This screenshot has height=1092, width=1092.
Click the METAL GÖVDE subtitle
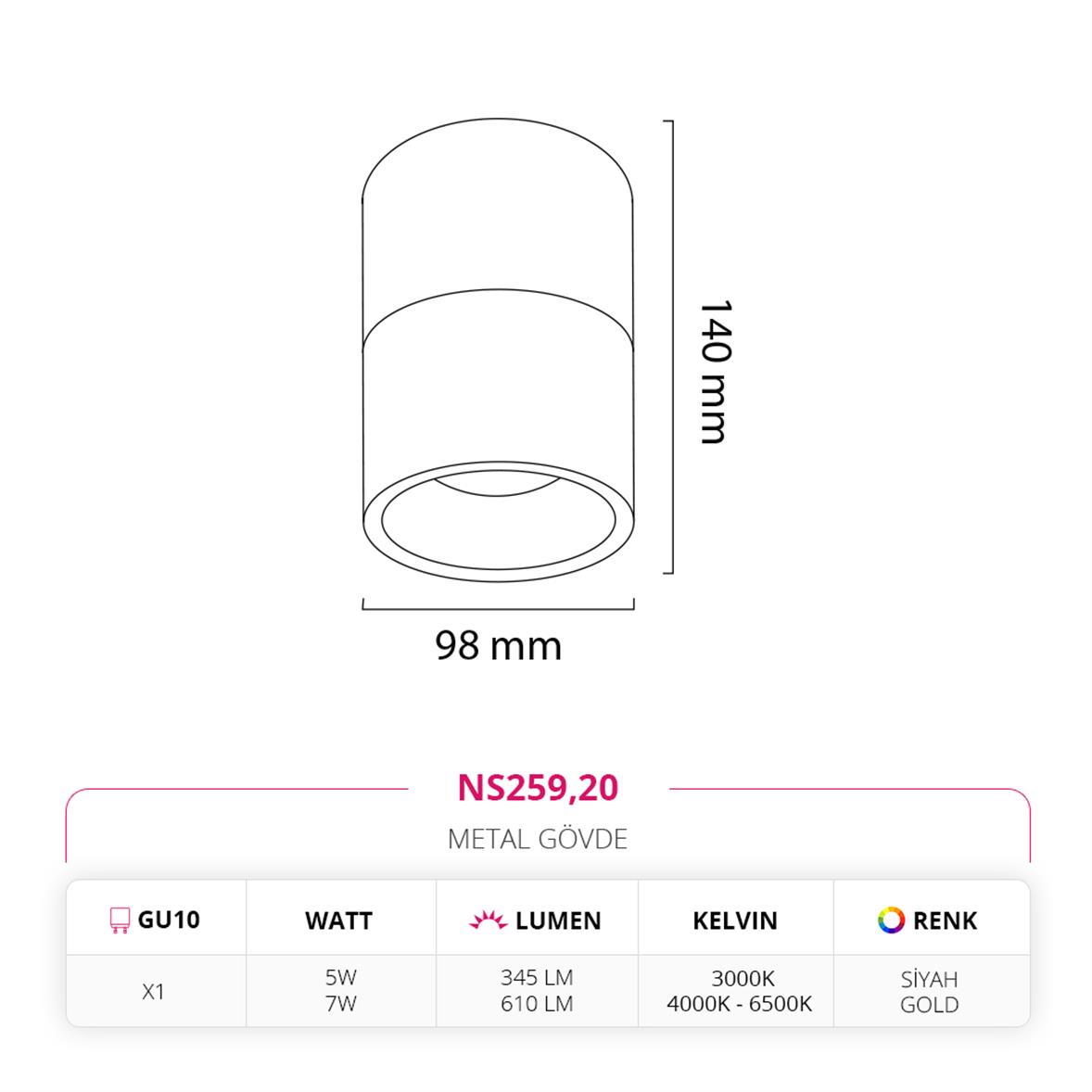coord(538,839)
